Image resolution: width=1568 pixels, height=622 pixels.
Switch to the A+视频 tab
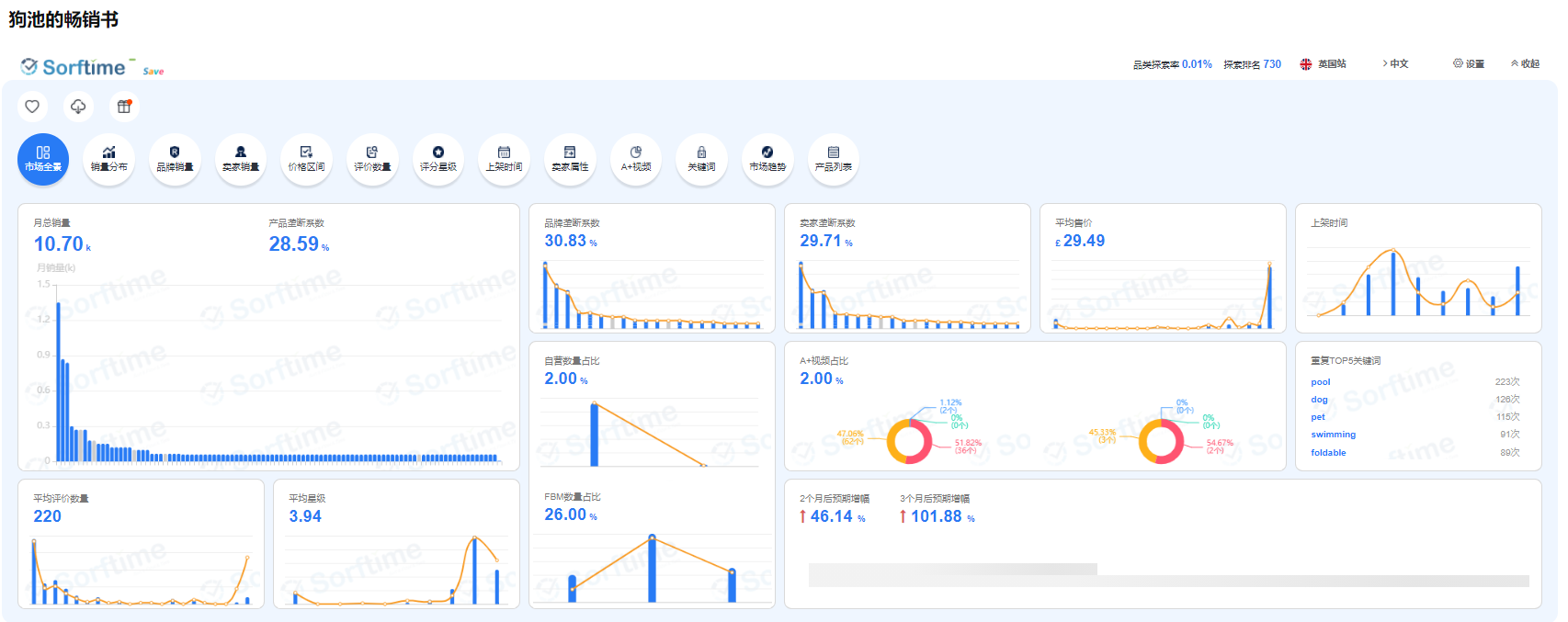(x=636, y=159)
